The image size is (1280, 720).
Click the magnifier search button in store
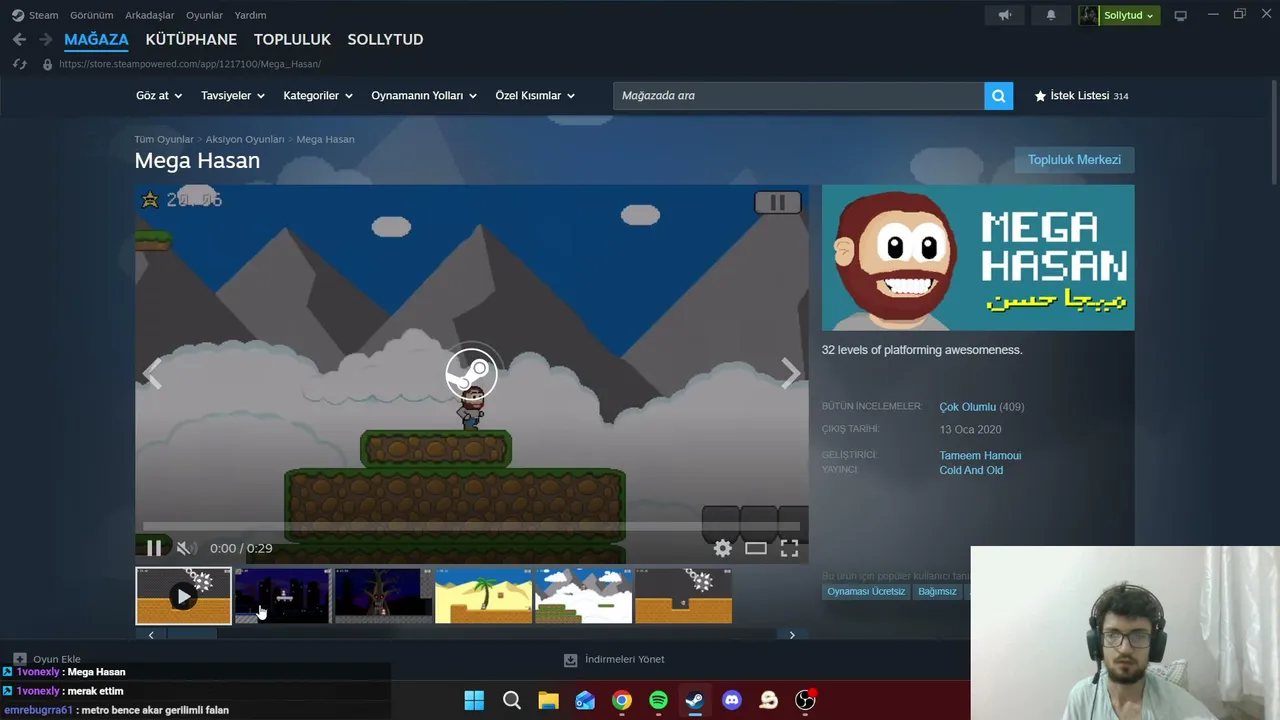tap(998, 96)
